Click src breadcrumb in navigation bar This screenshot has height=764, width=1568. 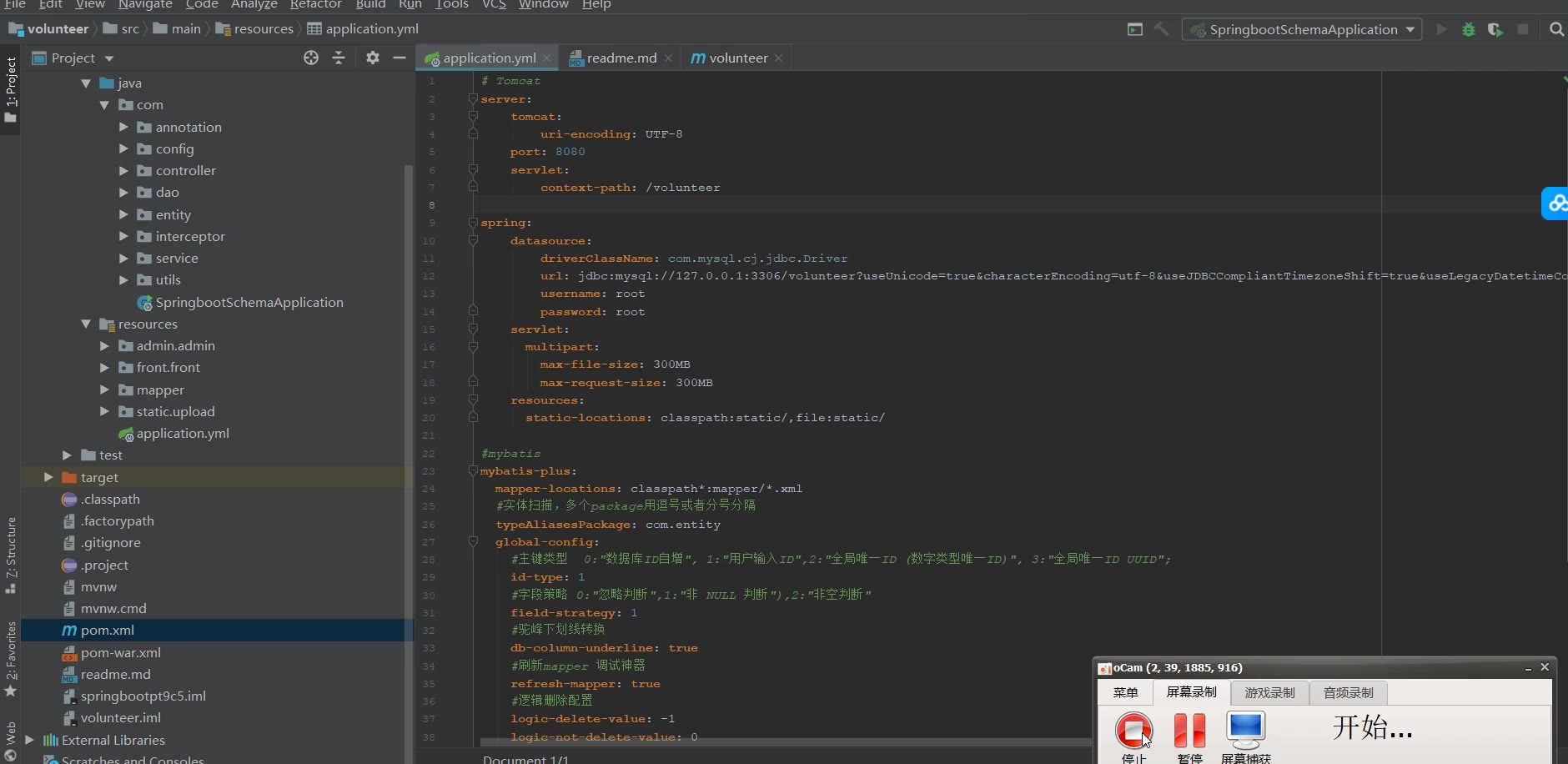[x=121, y=29]
